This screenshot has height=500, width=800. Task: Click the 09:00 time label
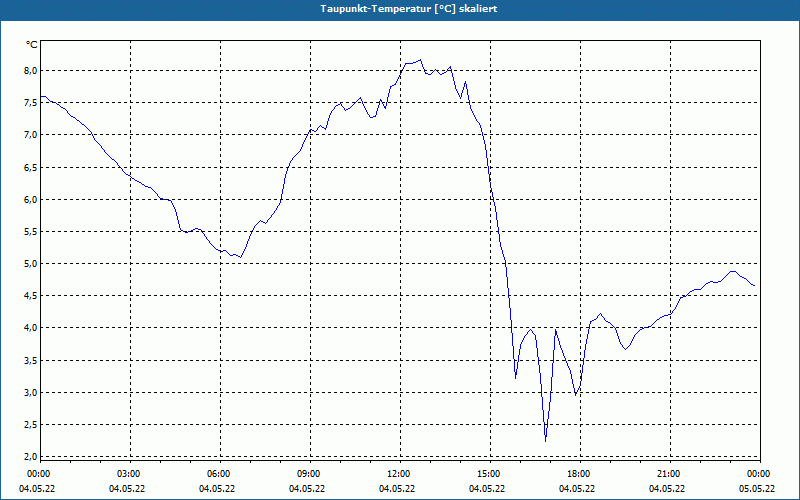[x=310, y=474]
